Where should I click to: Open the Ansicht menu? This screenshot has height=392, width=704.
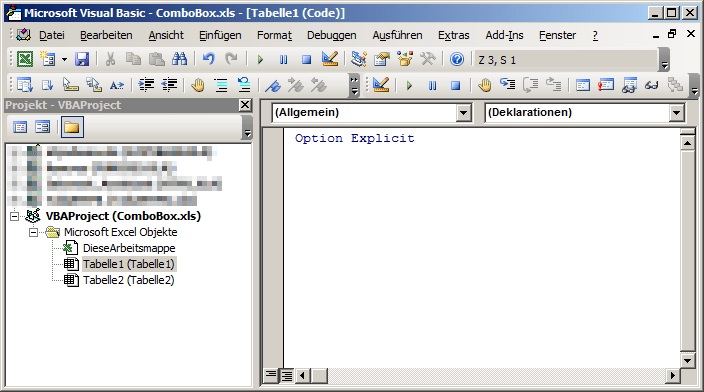[x=166, y=35]
